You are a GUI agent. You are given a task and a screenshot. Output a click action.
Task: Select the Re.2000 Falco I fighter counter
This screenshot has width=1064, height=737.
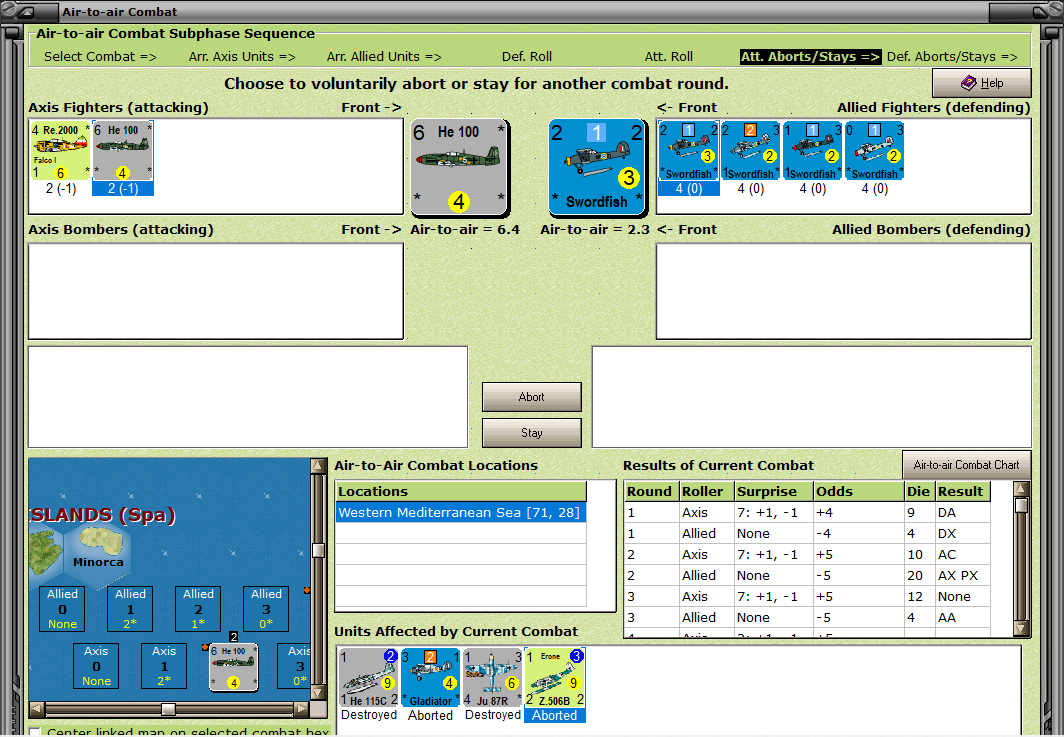[x=60, y=151]
